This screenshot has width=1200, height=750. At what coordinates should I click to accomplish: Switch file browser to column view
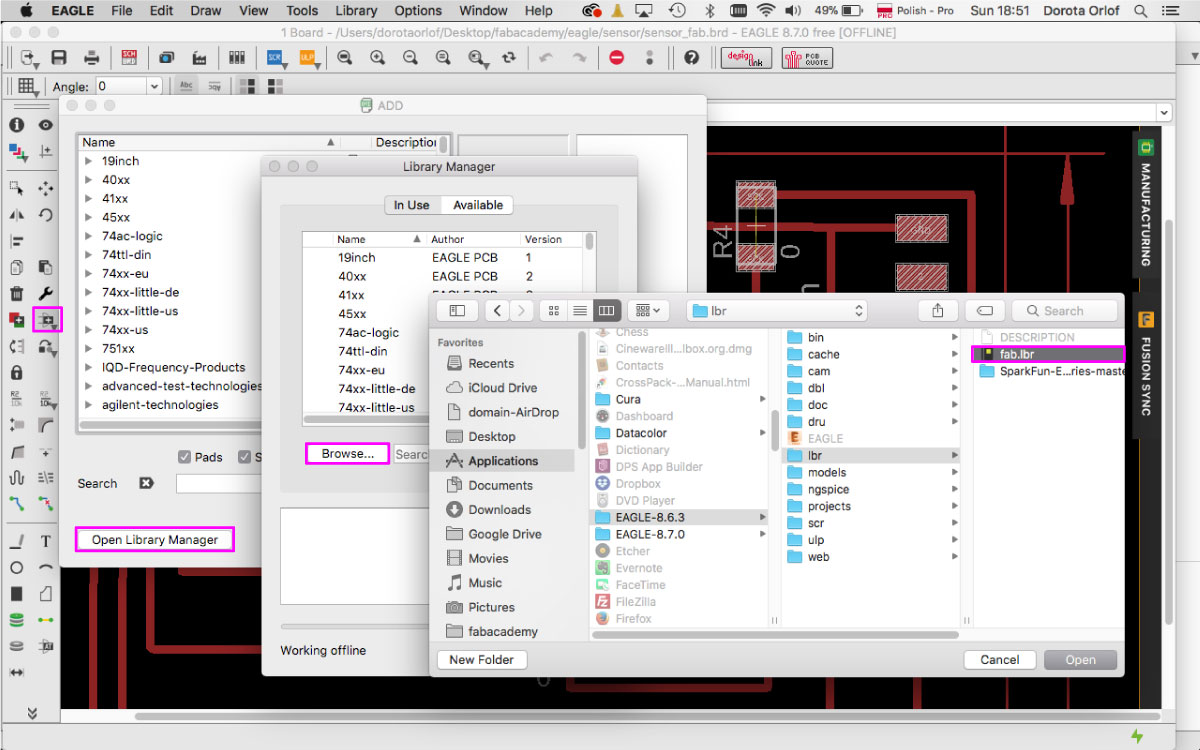point(607,311)
